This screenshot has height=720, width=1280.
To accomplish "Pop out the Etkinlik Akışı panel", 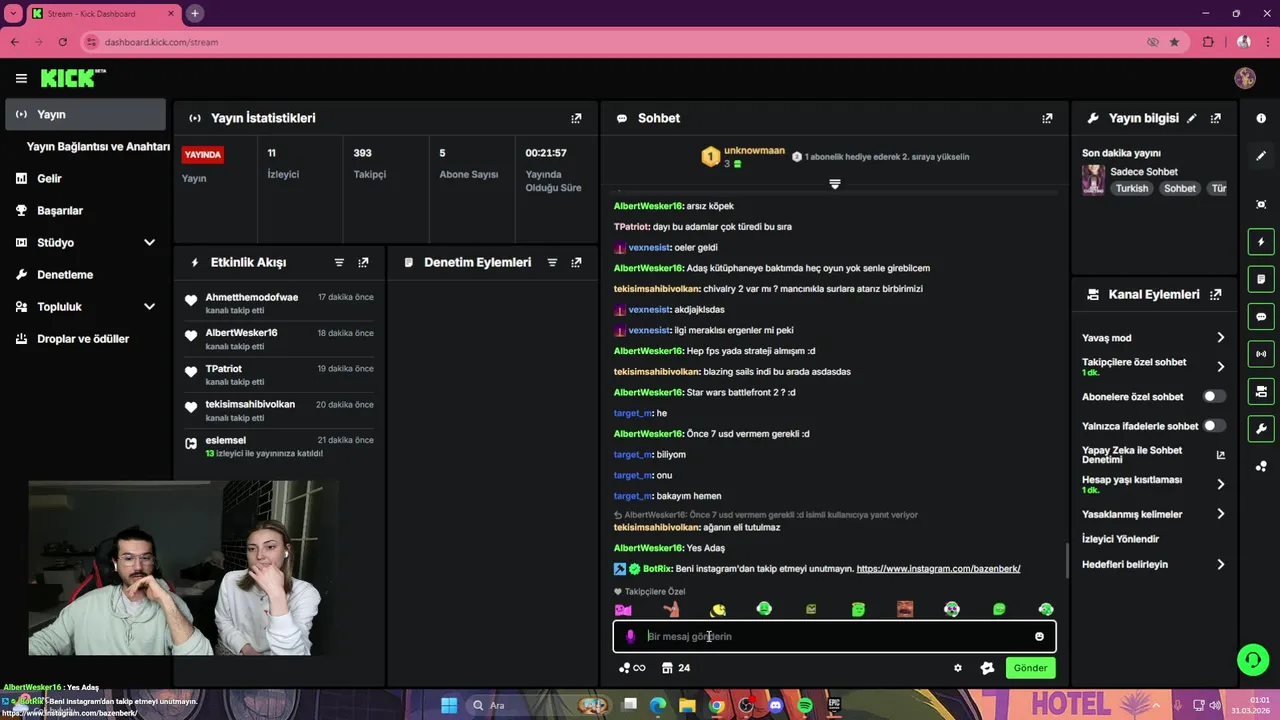I will coord(363,262).
